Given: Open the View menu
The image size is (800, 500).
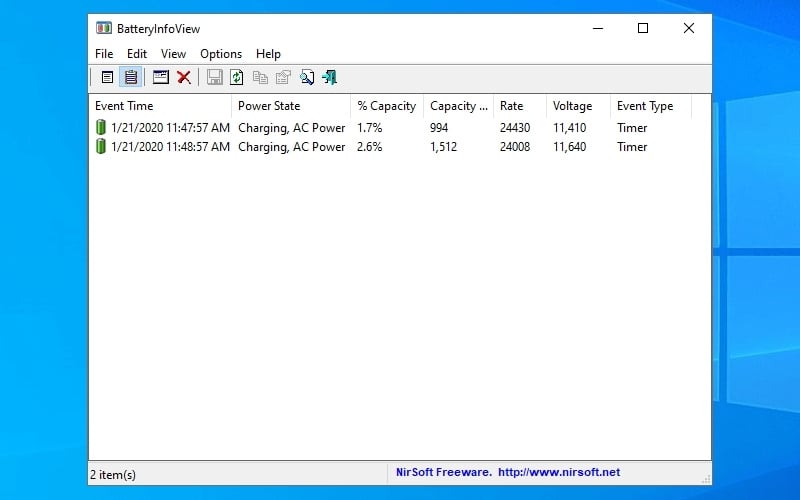Looking at the screenshot, I should pyautogui.click(x=173, y=54).
